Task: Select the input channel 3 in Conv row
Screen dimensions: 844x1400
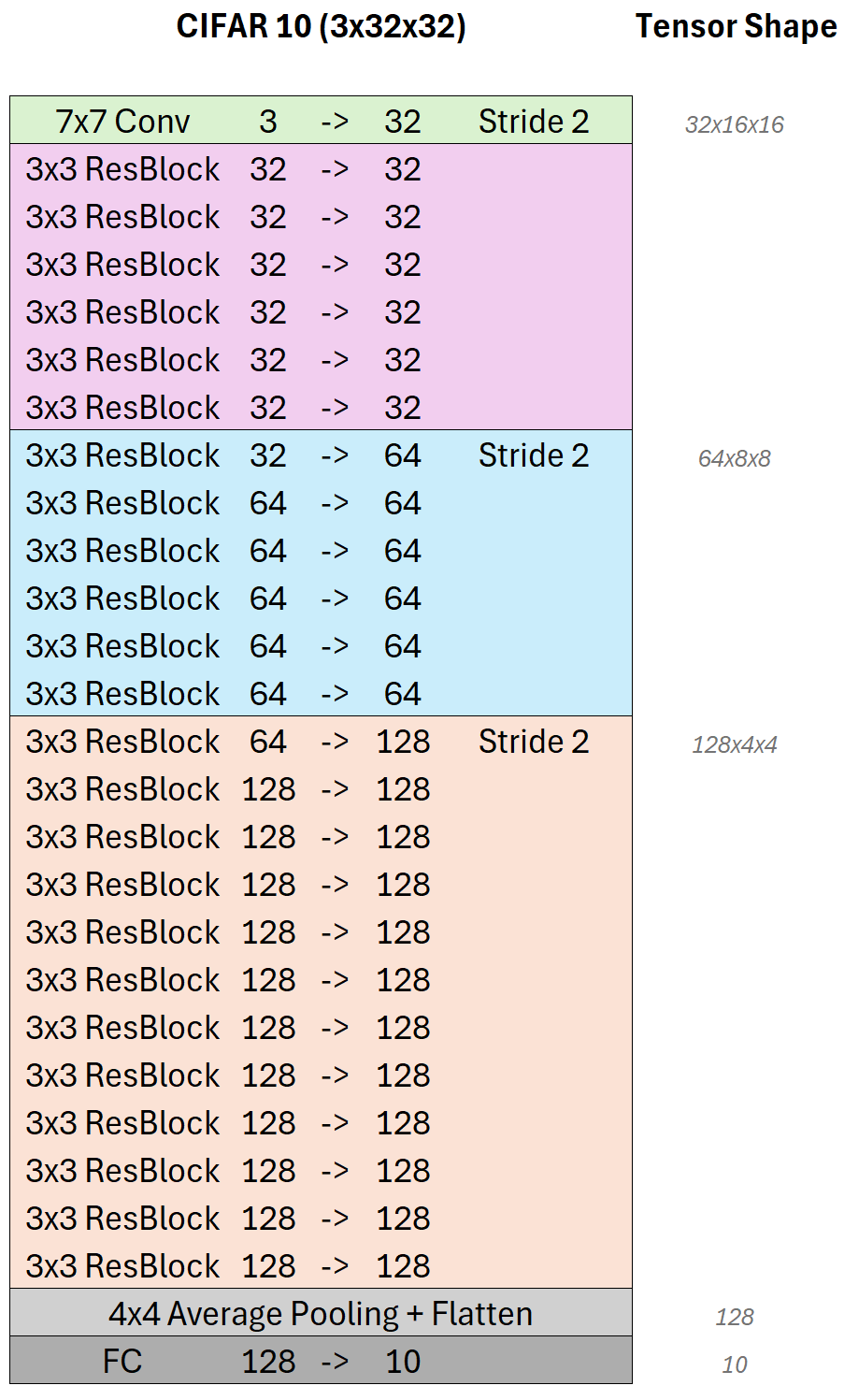Action: [x=268, y=122]
